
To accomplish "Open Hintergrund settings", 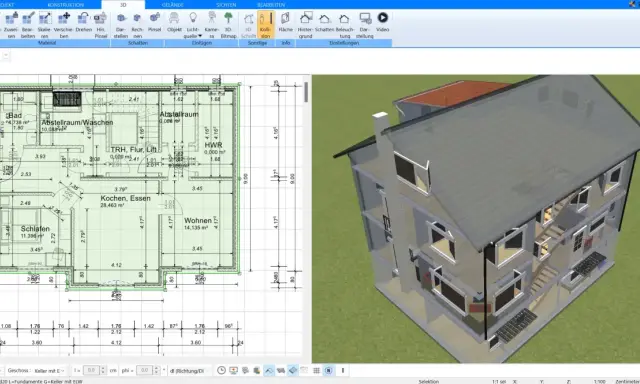I will pos(305,24).
